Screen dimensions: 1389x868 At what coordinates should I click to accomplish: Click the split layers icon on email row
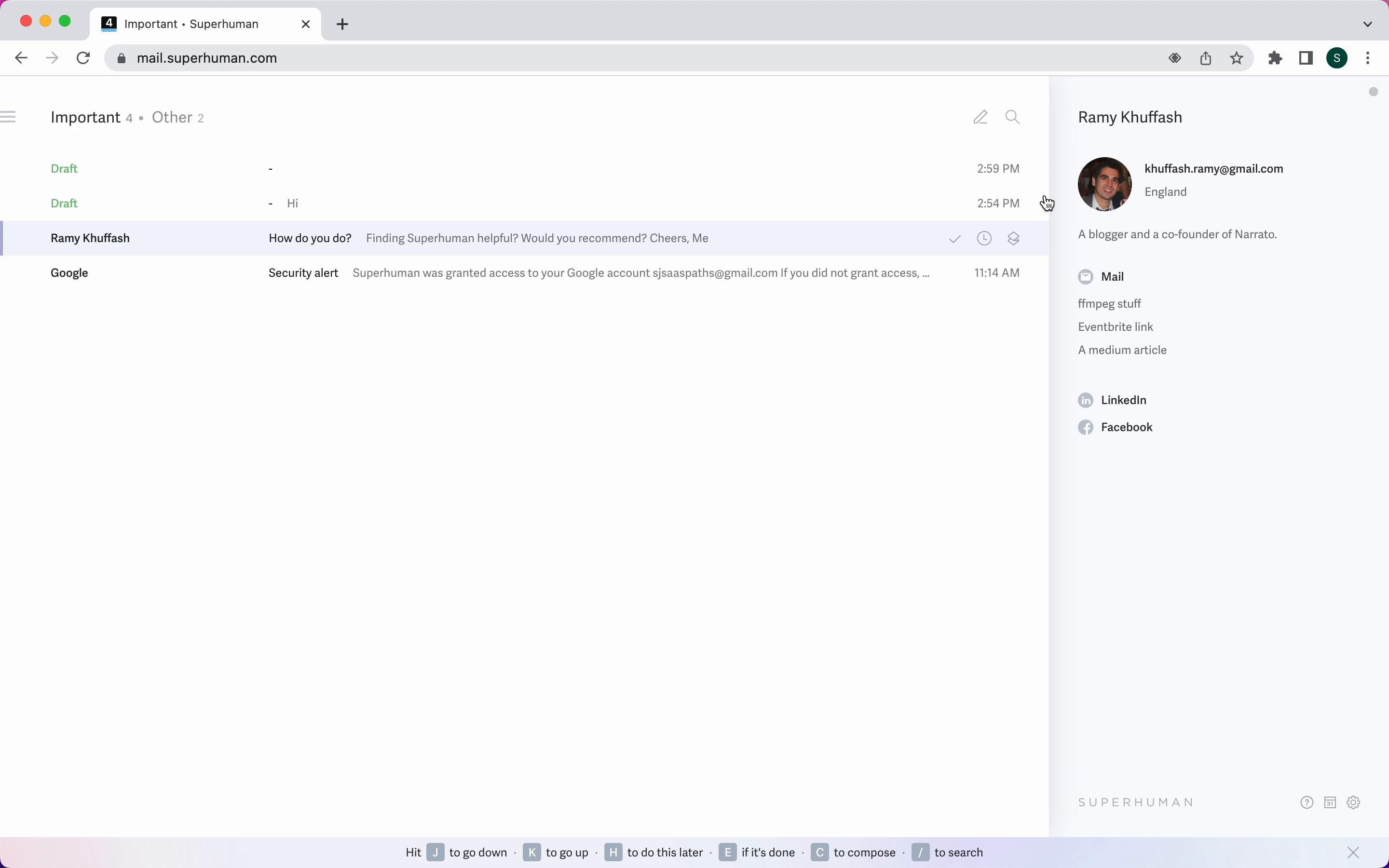click(1013, 239)
